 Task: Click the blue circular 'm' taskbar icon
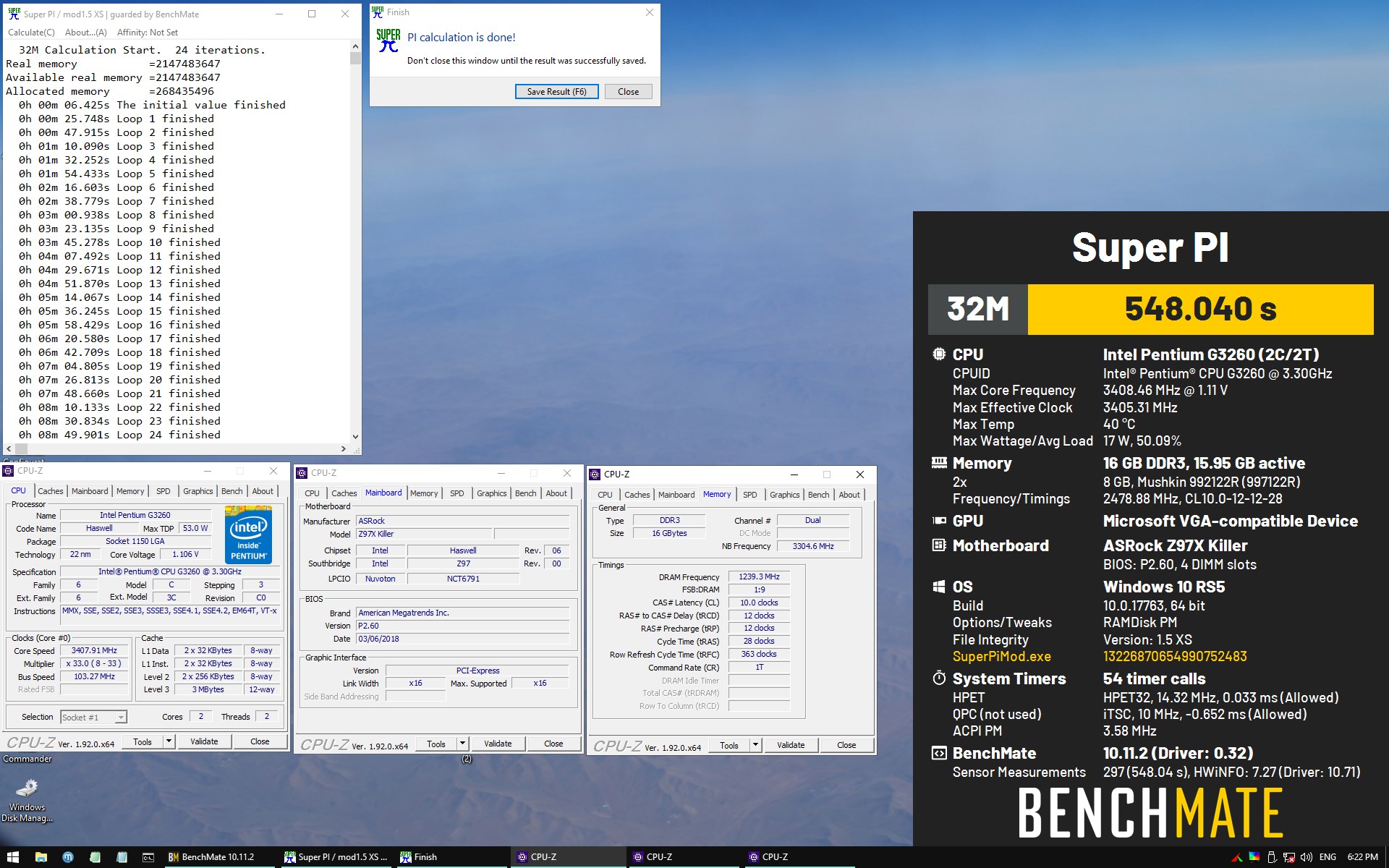(x=68, y=857)
